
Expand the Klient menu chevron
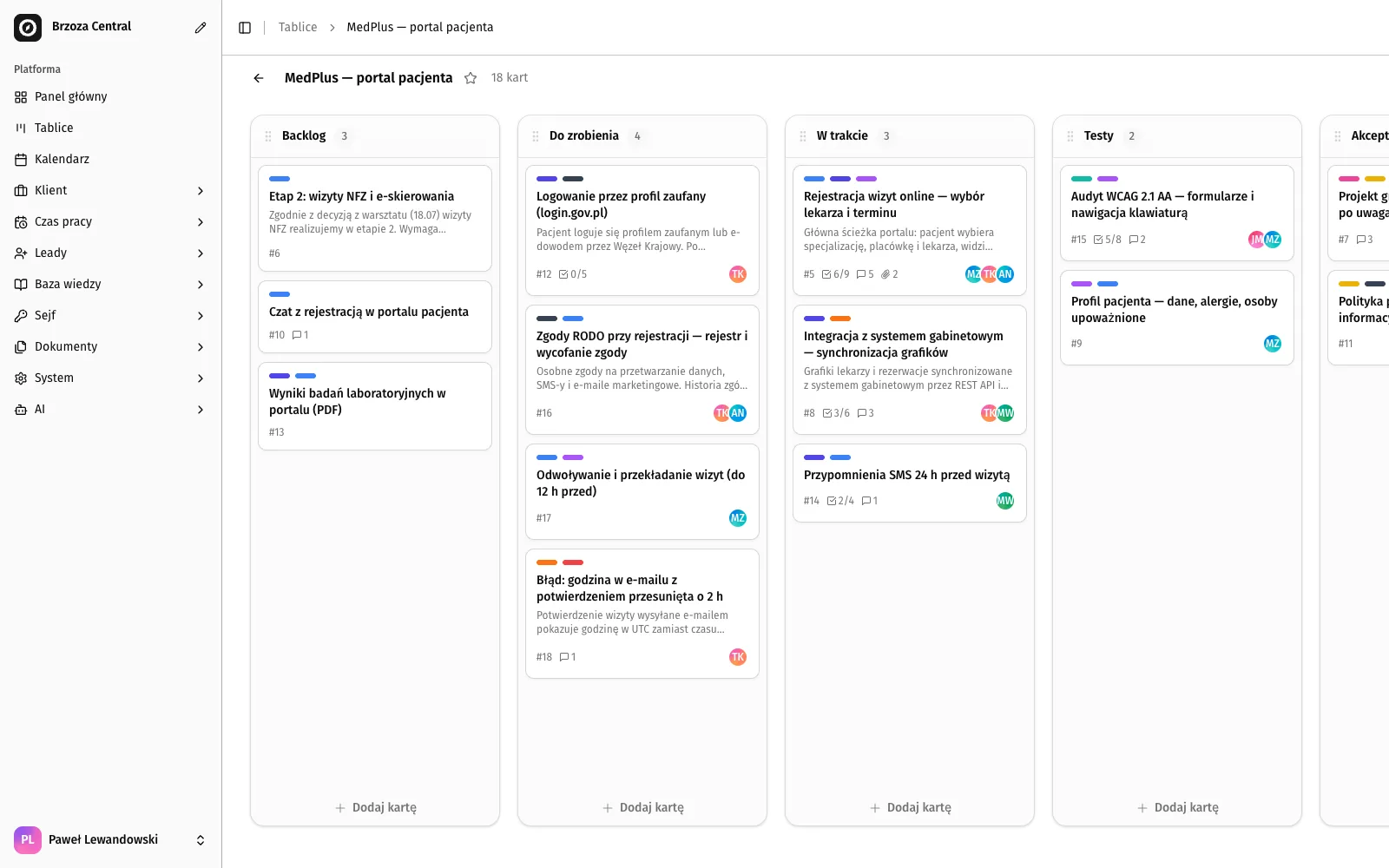click(201, 191)
